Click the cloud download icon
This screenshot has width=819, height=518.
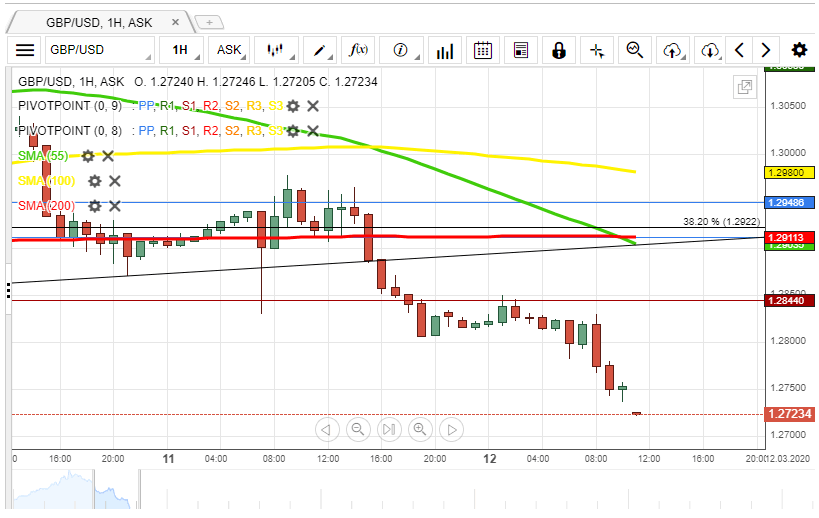tap(709, 50)
